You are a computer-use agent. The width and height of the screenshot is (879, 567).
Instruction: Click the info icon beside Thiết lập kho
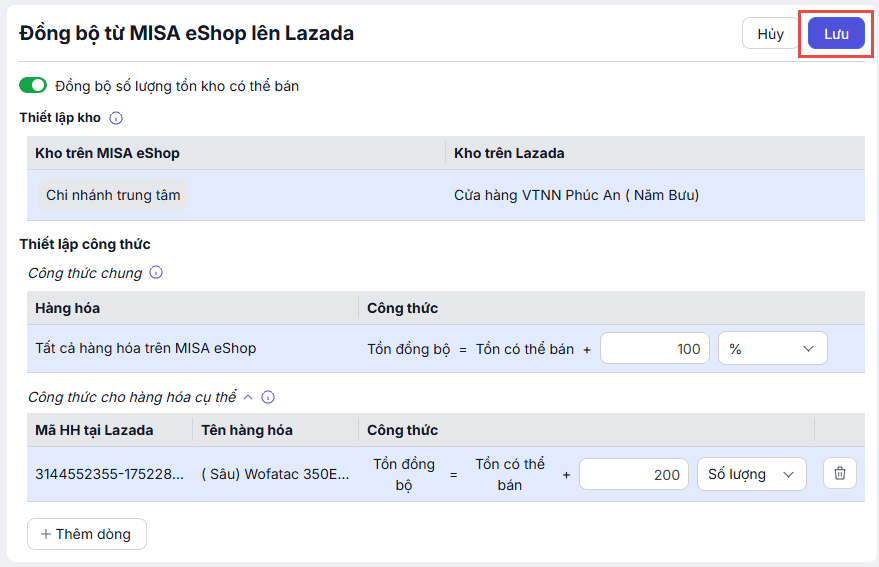116,118
